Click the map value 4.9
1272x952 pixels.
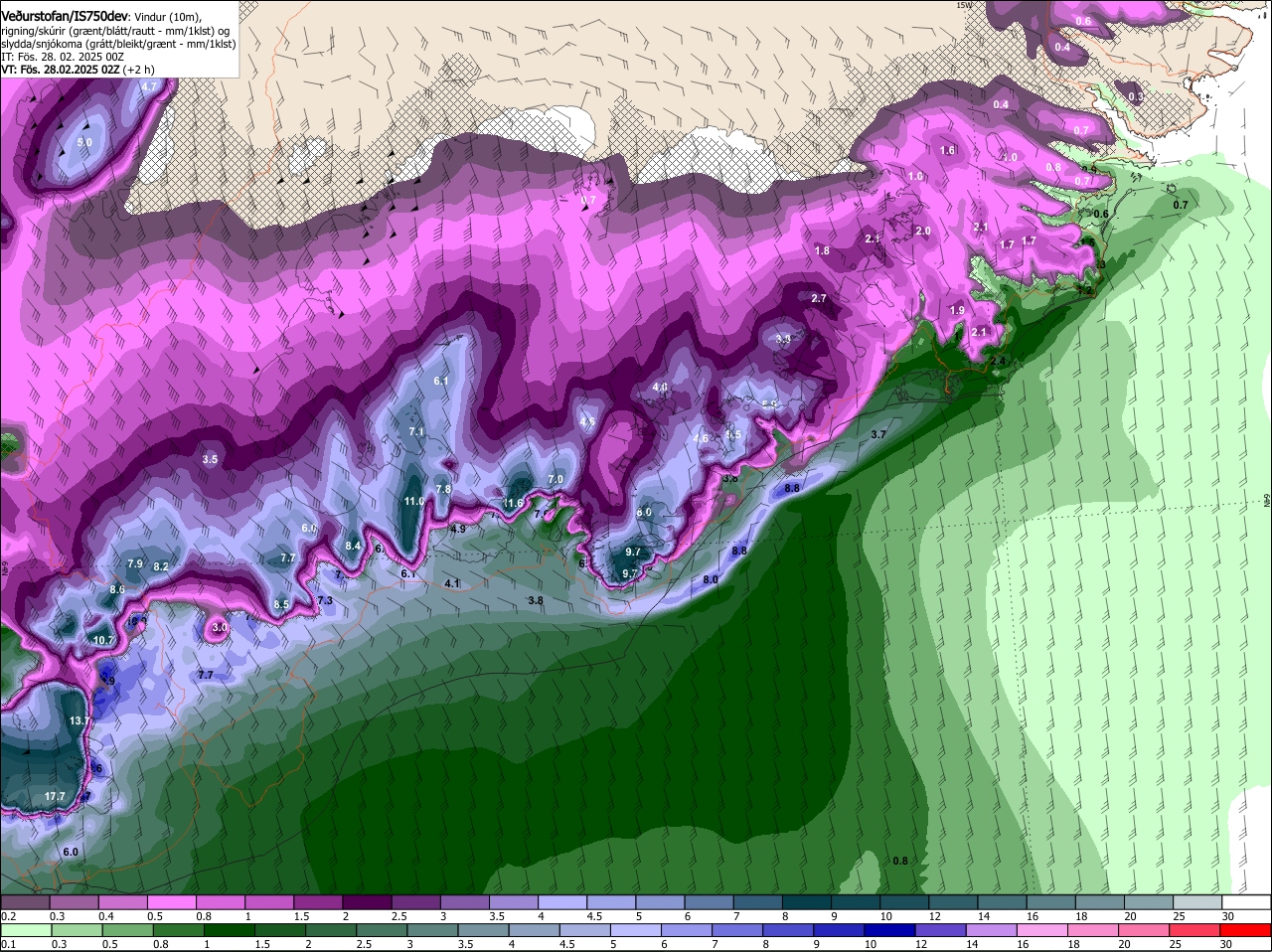(x=458, y=530)
